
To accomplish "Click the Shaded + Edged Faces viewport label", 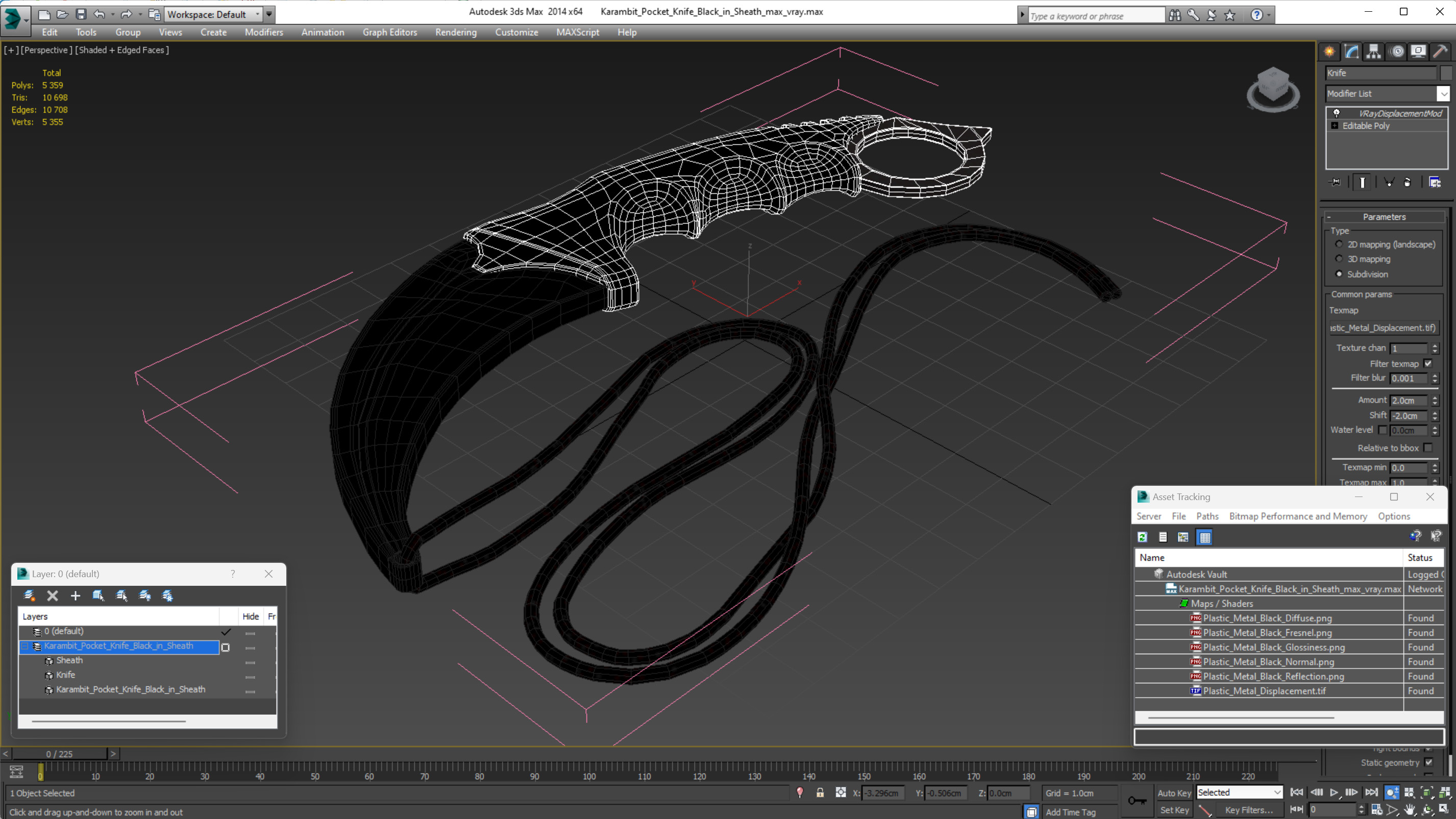I will click(x=122, y=49).
